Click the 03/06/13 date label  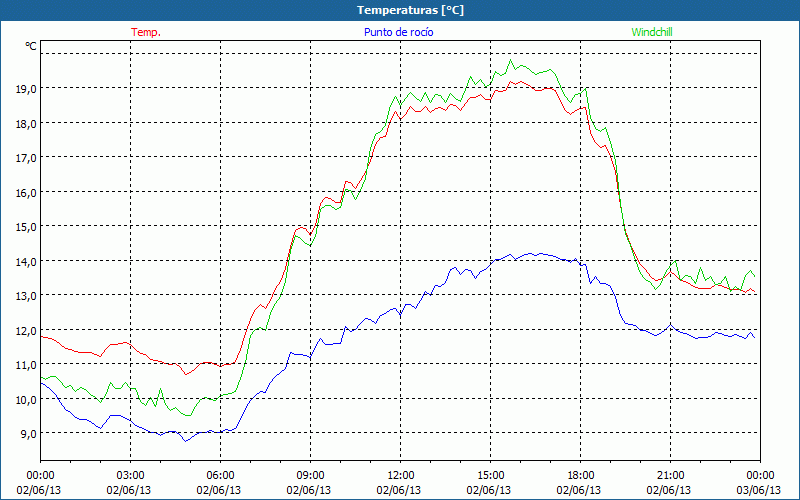pos(760,490)
